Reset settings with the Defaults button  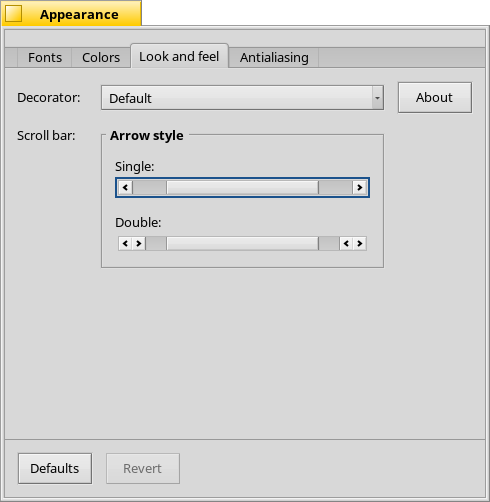tap(55, 468)
